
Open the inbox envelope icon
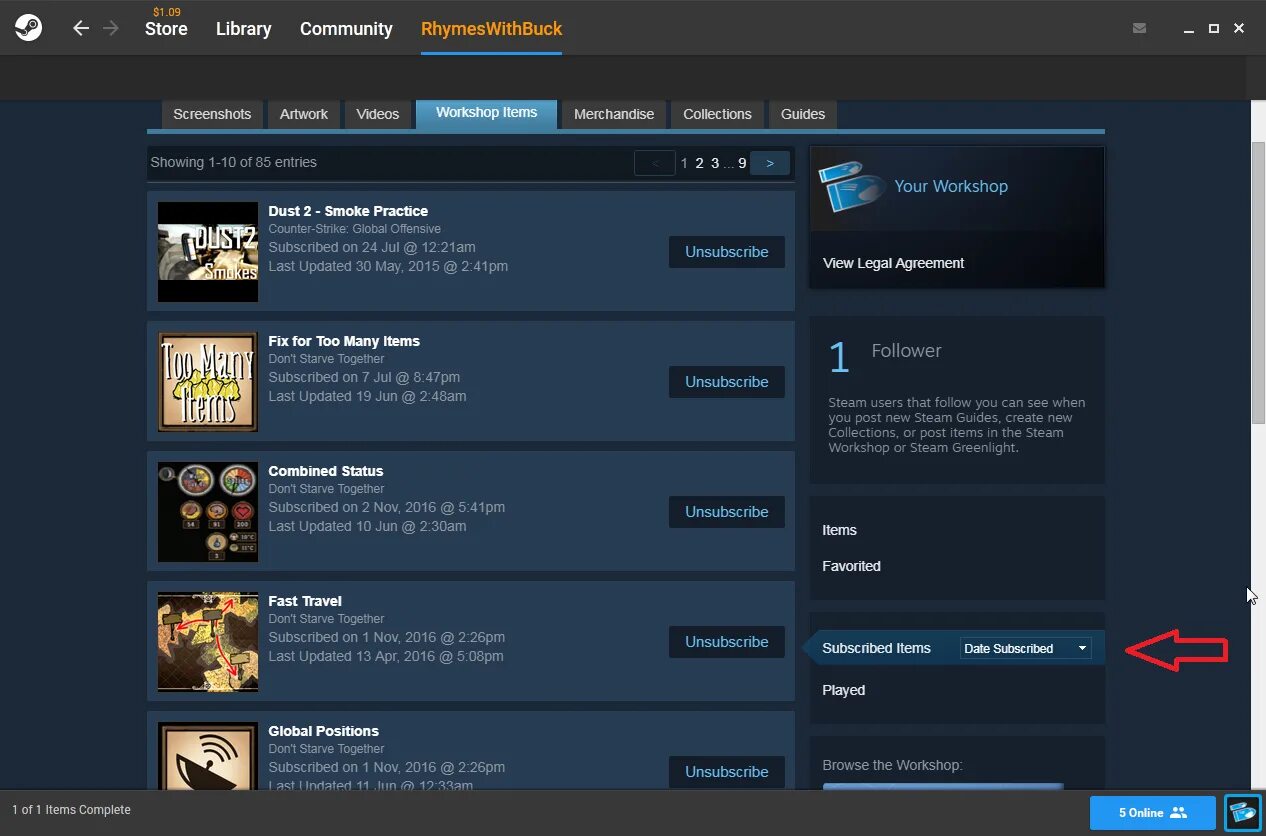pos(1139,28)
